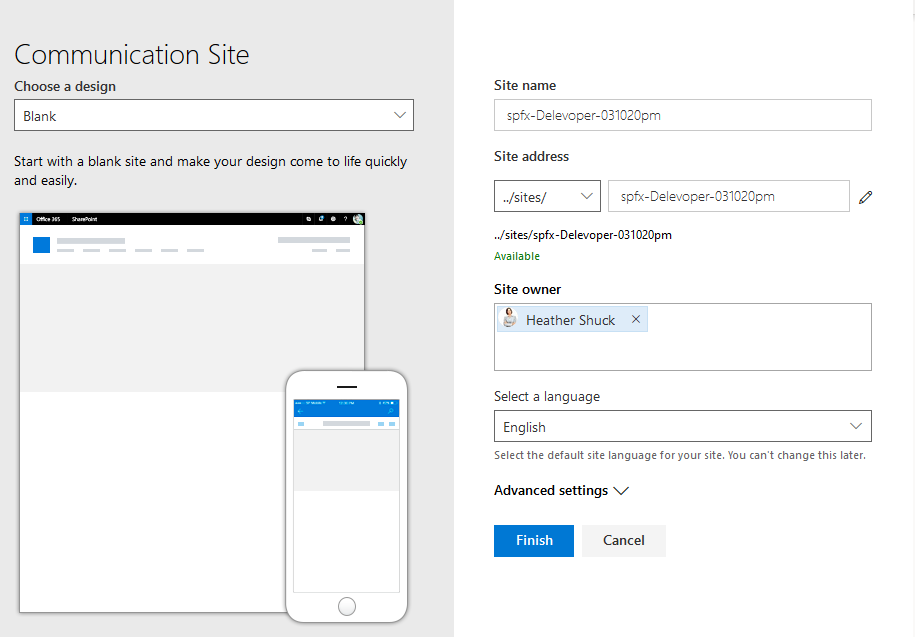Click the app launcher waffle in desktop preview
Image resolution: width=915 pixels, height=637 pixels.
tap(26, 218)
